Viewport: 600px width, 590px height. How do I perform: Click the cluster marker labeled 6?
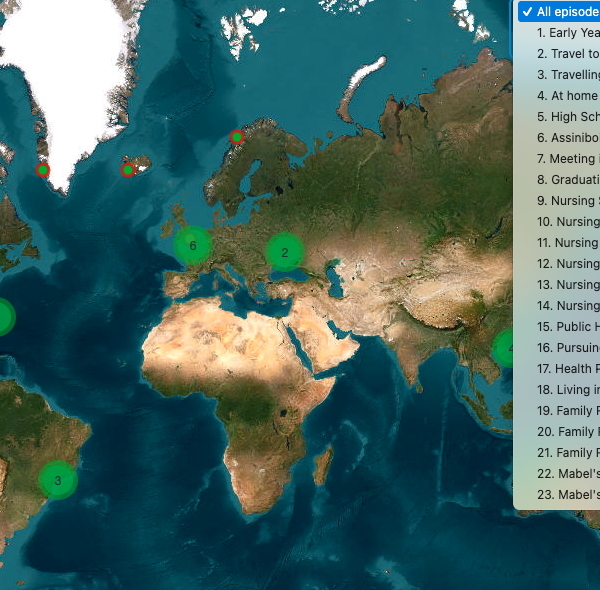point(192,244)
